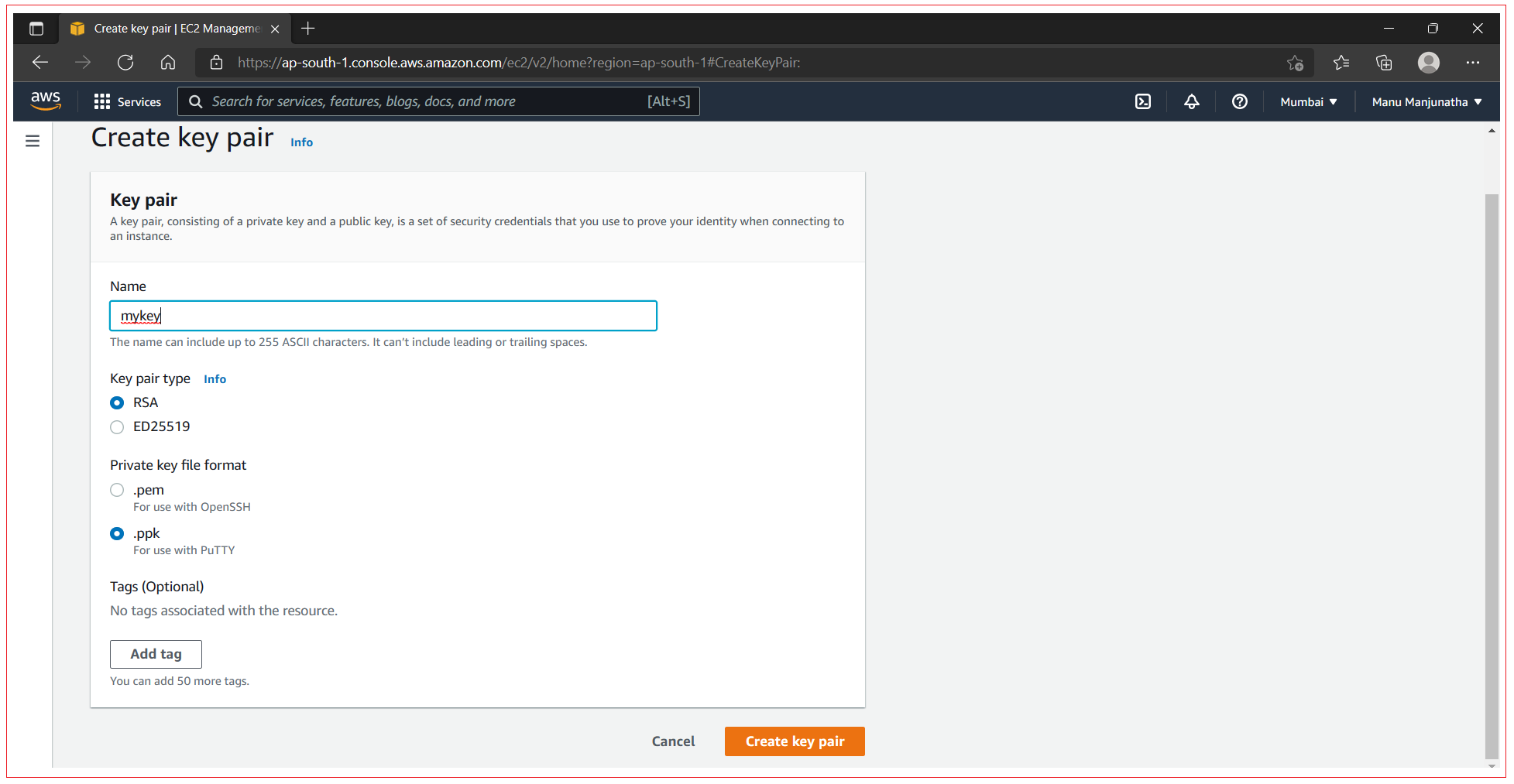1514x784 pixels.
Task: Click the Name input field
Action: (x=383, y=316)
